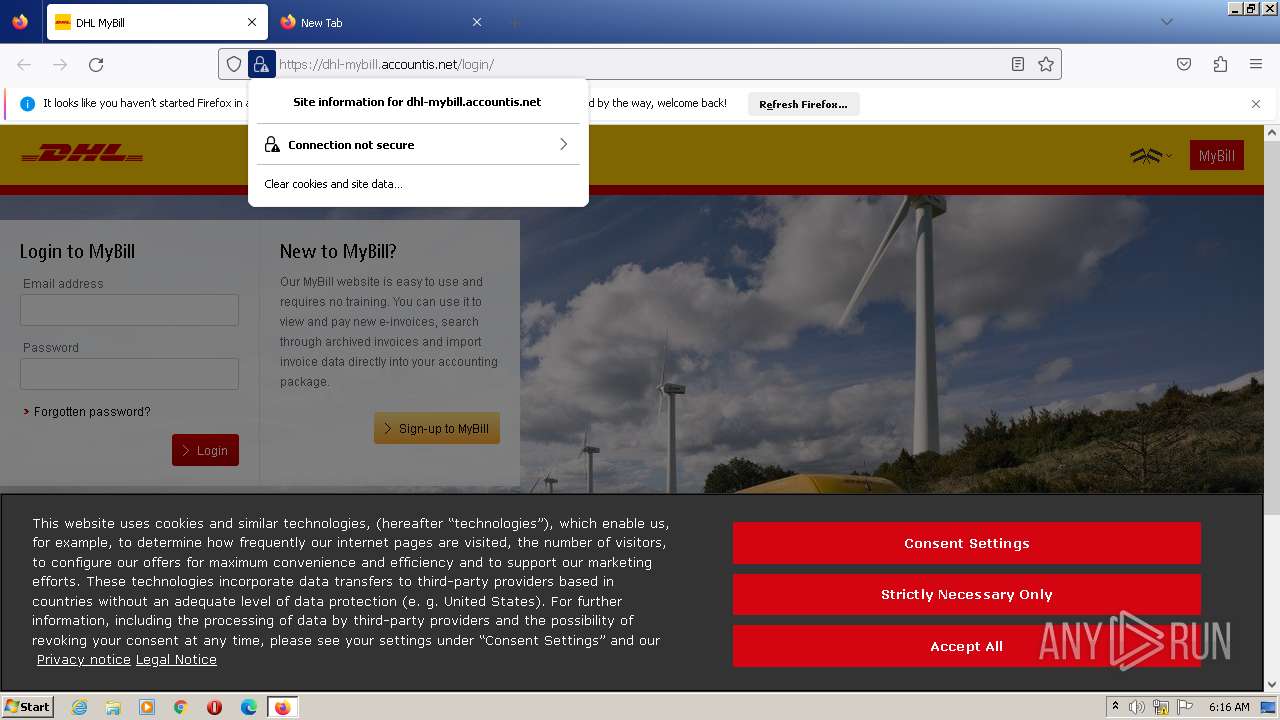
Task: Choose Strictly Necessary Only cookies
Action: click(967, 594)
